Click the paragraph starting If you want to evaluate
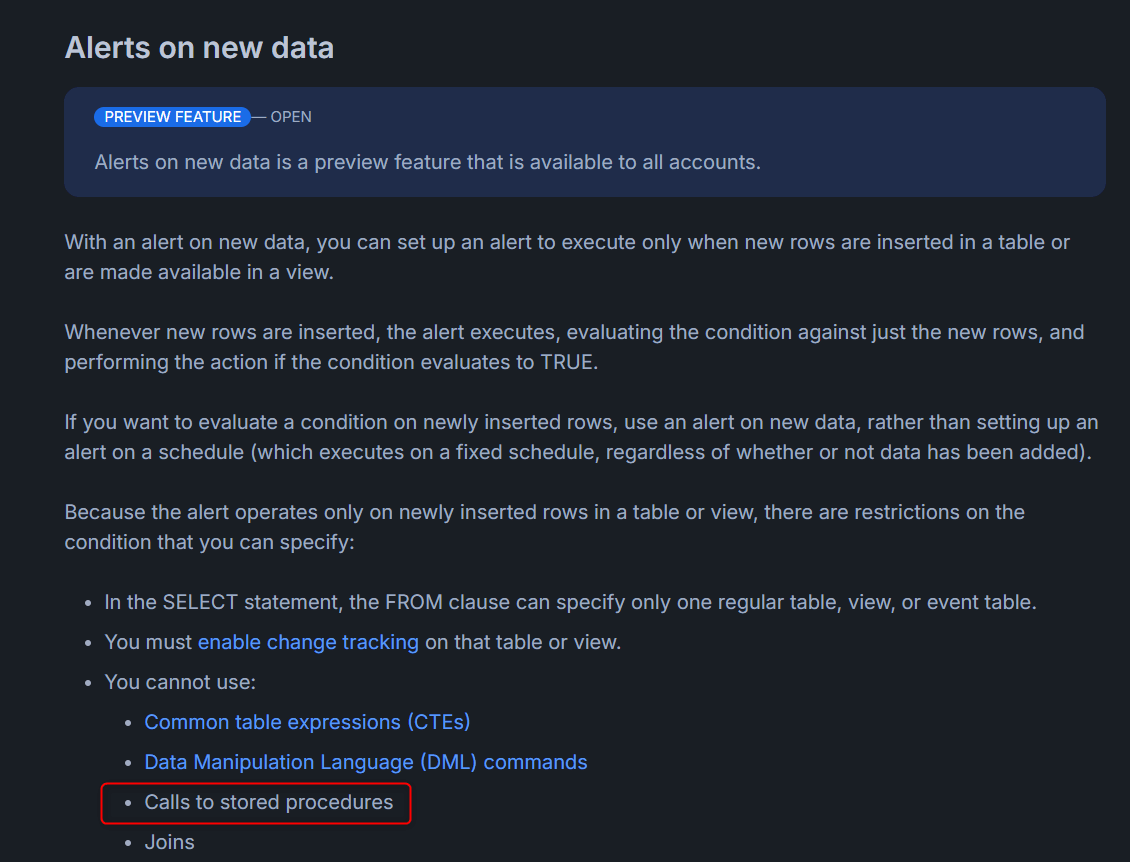Image resolution: width=1130 pixels, height=862 pixels. coord(582,437)
